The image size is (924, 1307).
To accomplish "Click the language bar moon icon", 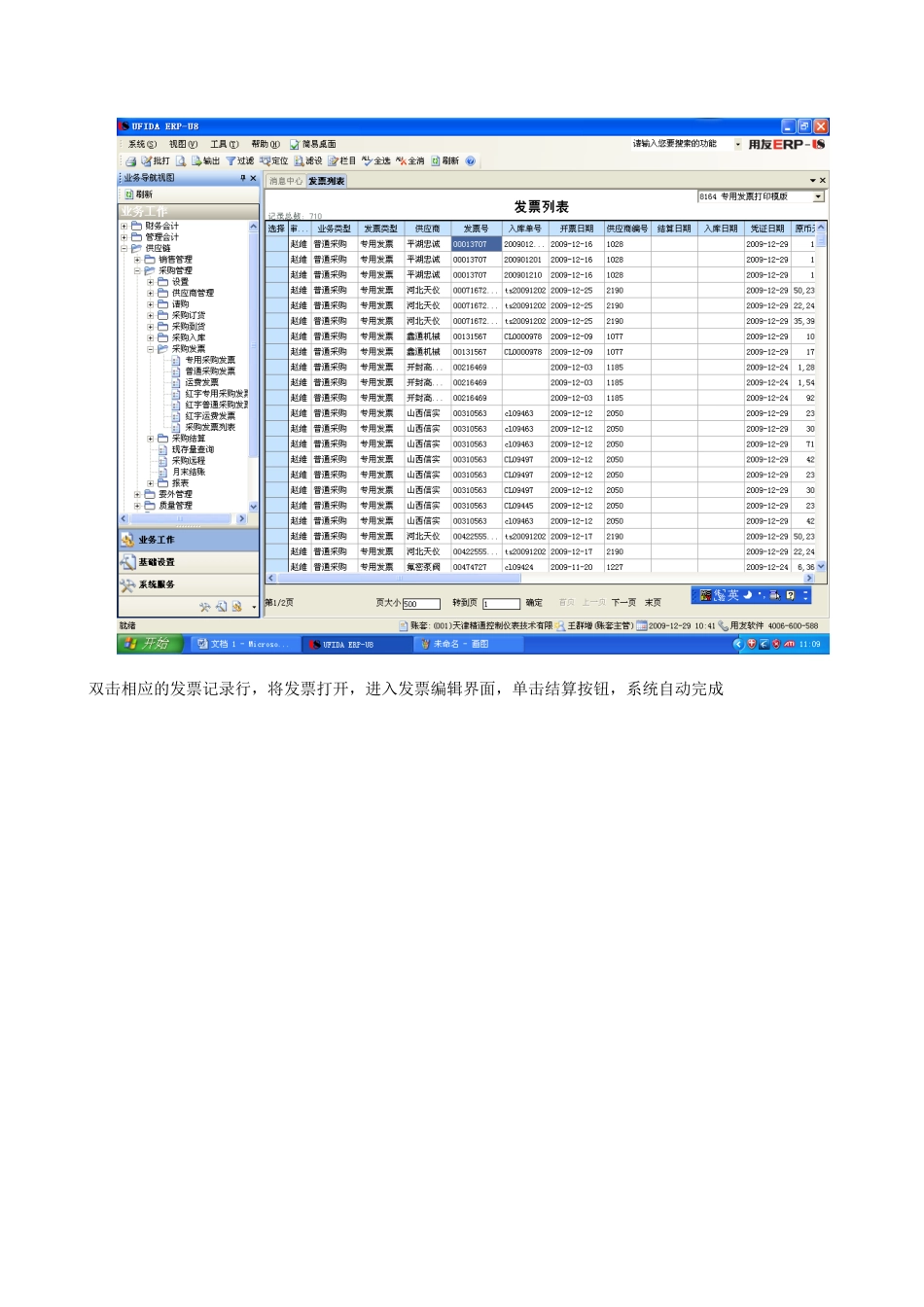I will (748, 595).
